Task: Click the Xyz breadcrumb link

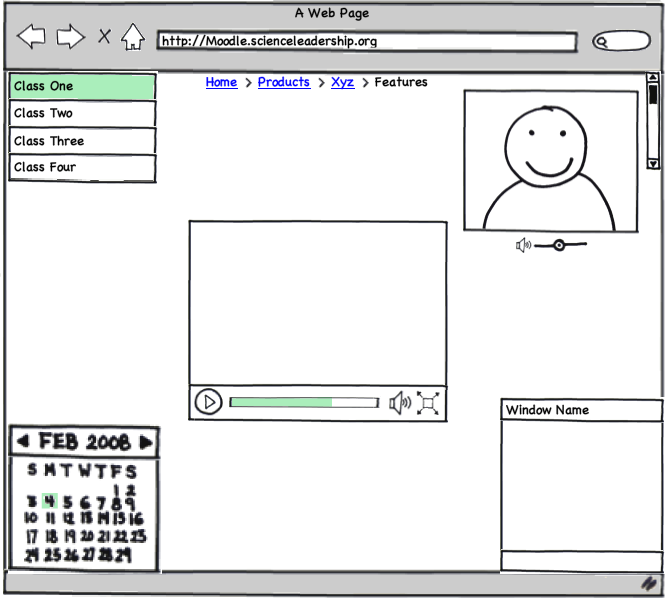Action: click(342, 82)
